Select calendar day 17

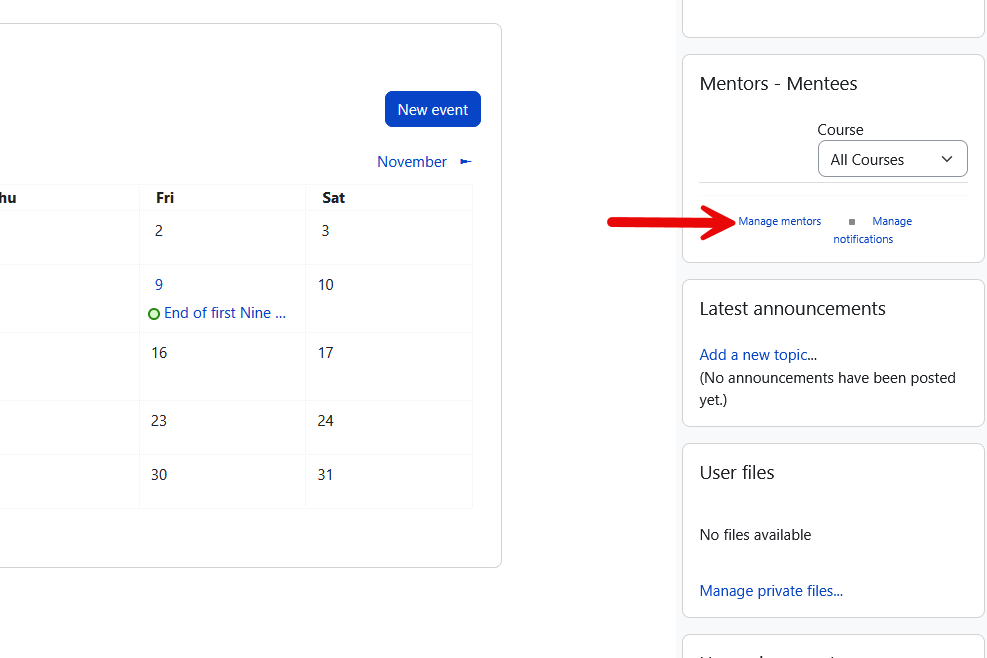coord(325,353)
